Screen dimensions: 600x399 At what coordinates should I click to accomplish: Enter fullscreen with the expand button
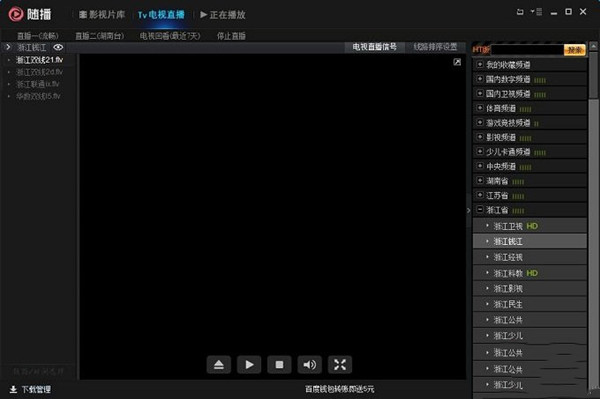point(340,365)
